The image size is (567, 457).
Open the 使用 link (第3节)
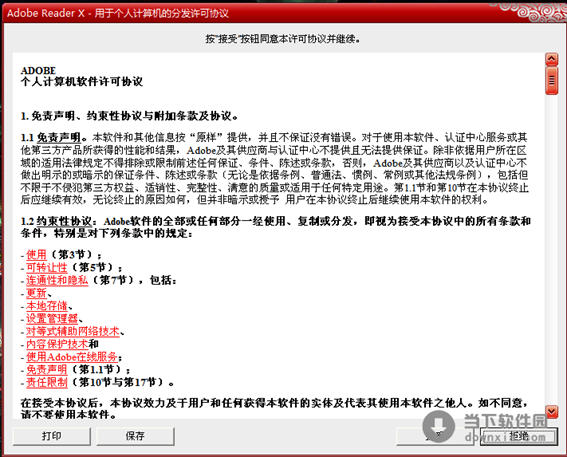pos(36,255)
